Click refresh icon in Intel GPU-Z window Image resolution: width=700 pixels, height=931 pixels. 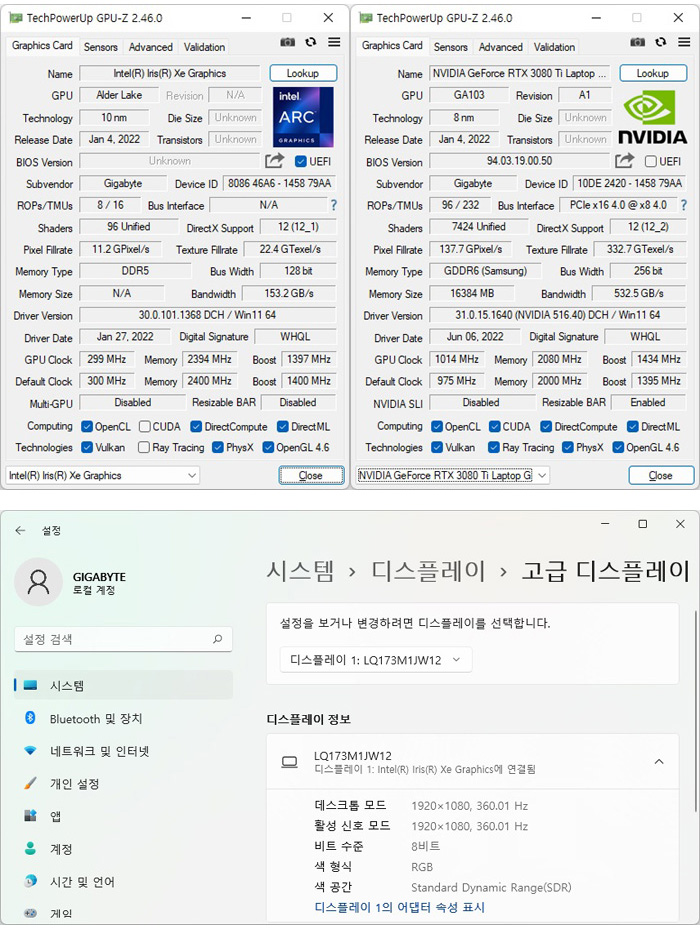pyautogui.click(x=311, y=42)
